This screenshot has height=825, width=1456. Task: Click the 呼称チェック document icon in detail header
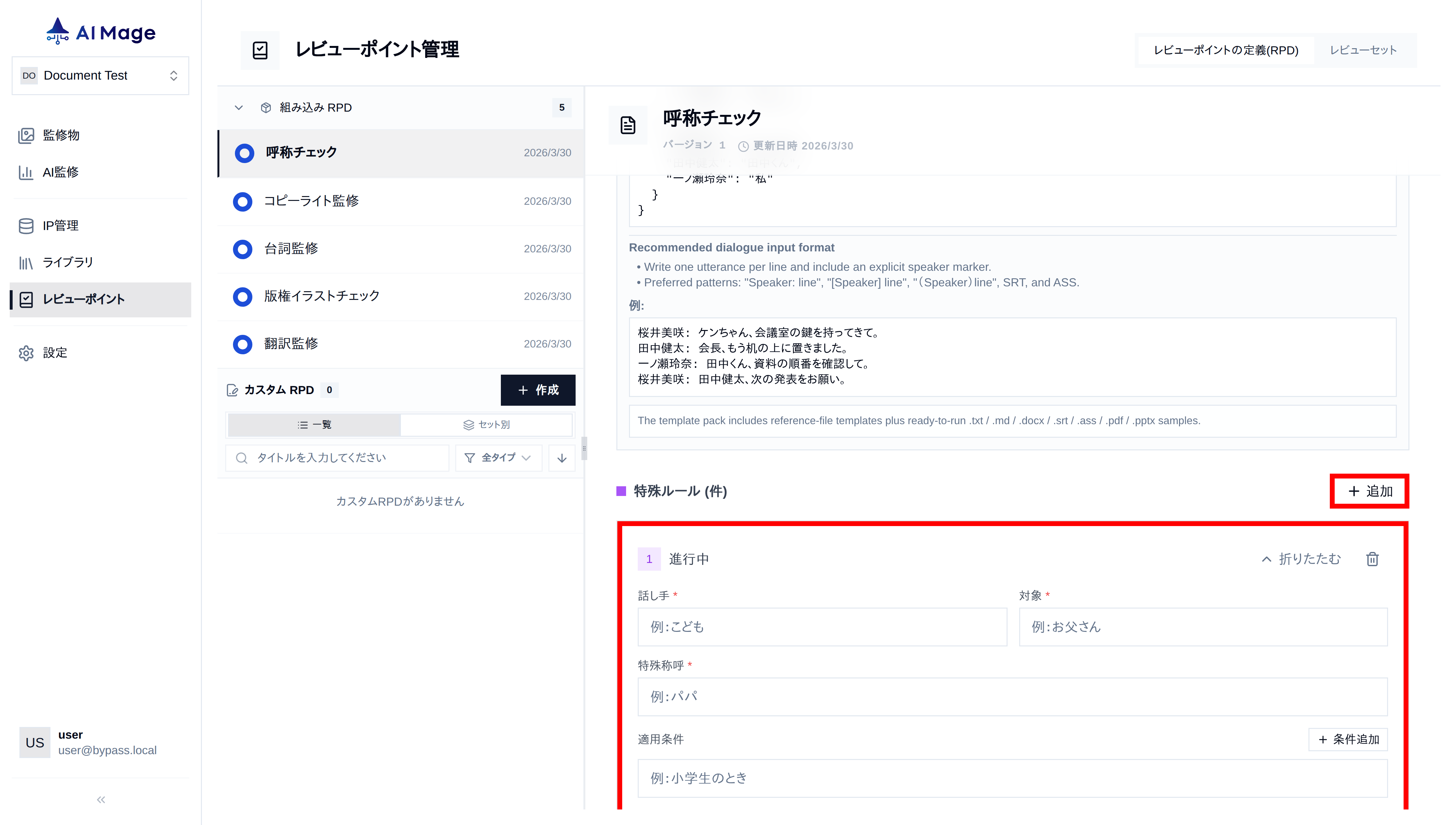click(628, 125)
